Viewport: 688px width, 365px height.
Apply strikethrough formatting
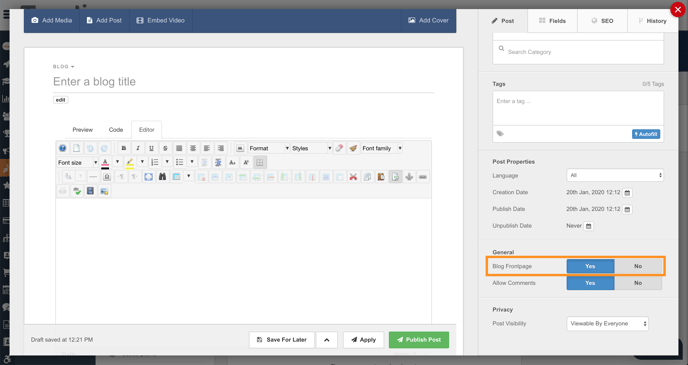165,148
